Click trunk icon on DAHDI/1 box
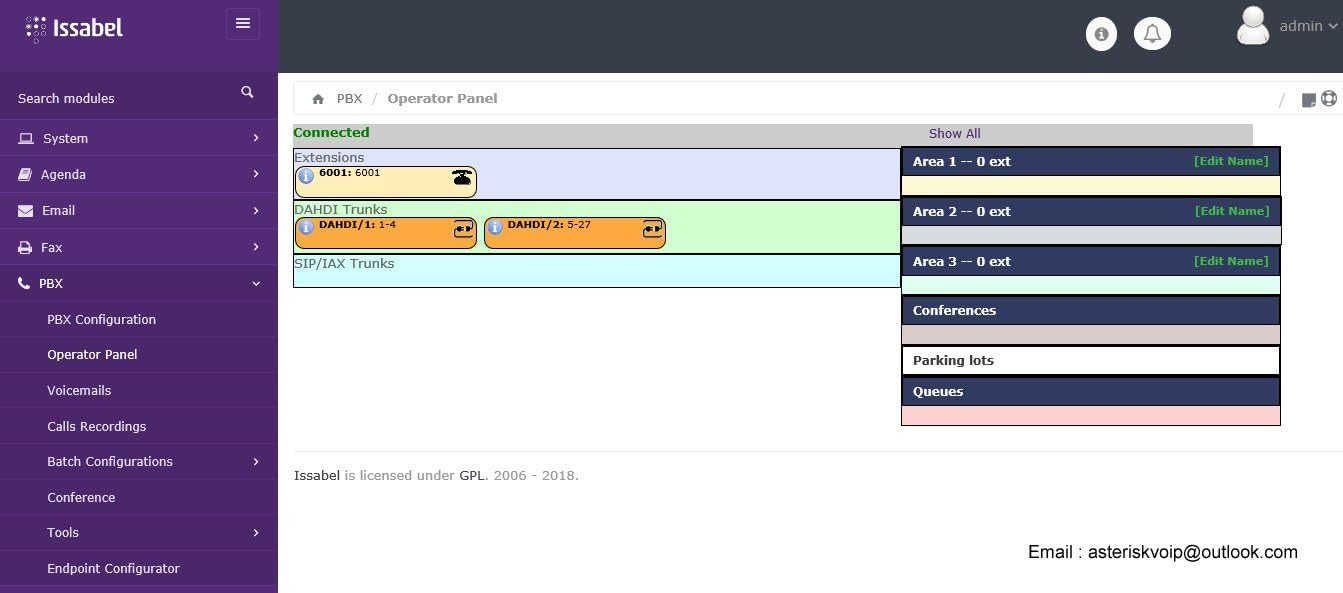 coord(463,228)
